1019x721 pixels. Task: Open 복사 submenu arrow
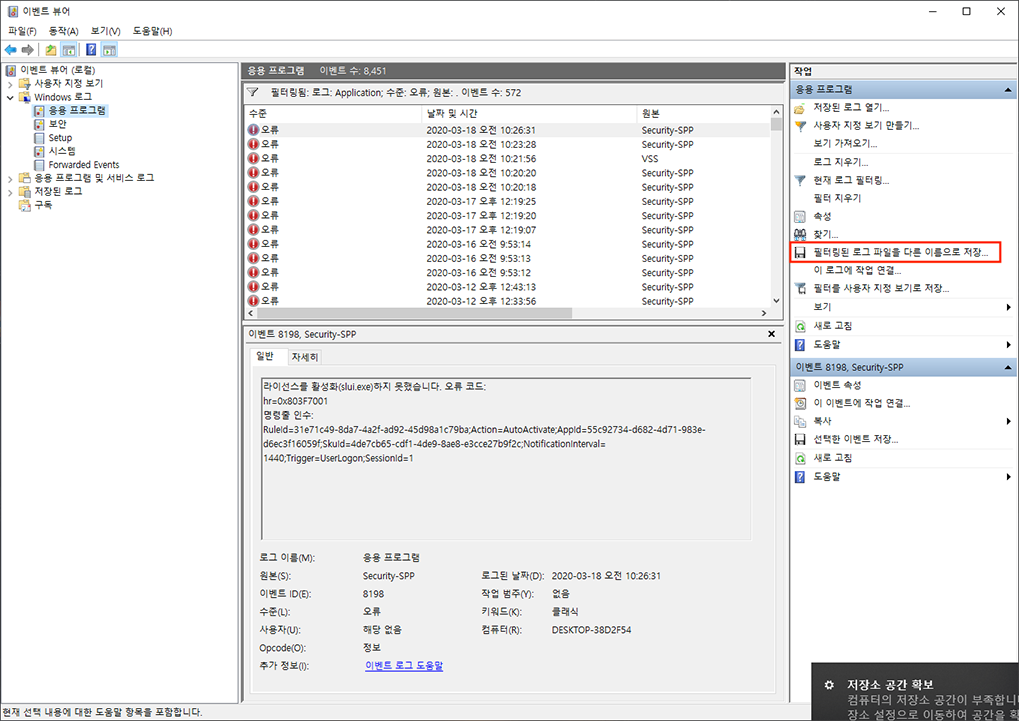pyautogui.click(x=1009, y=421)
